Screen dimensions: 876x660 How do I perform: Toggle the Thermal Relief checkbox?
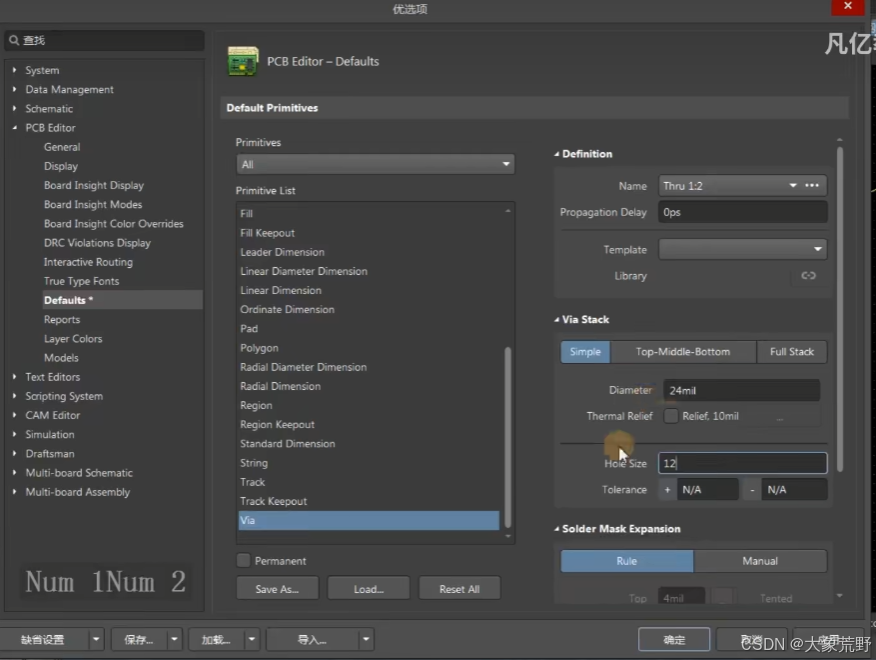(670, 416)
